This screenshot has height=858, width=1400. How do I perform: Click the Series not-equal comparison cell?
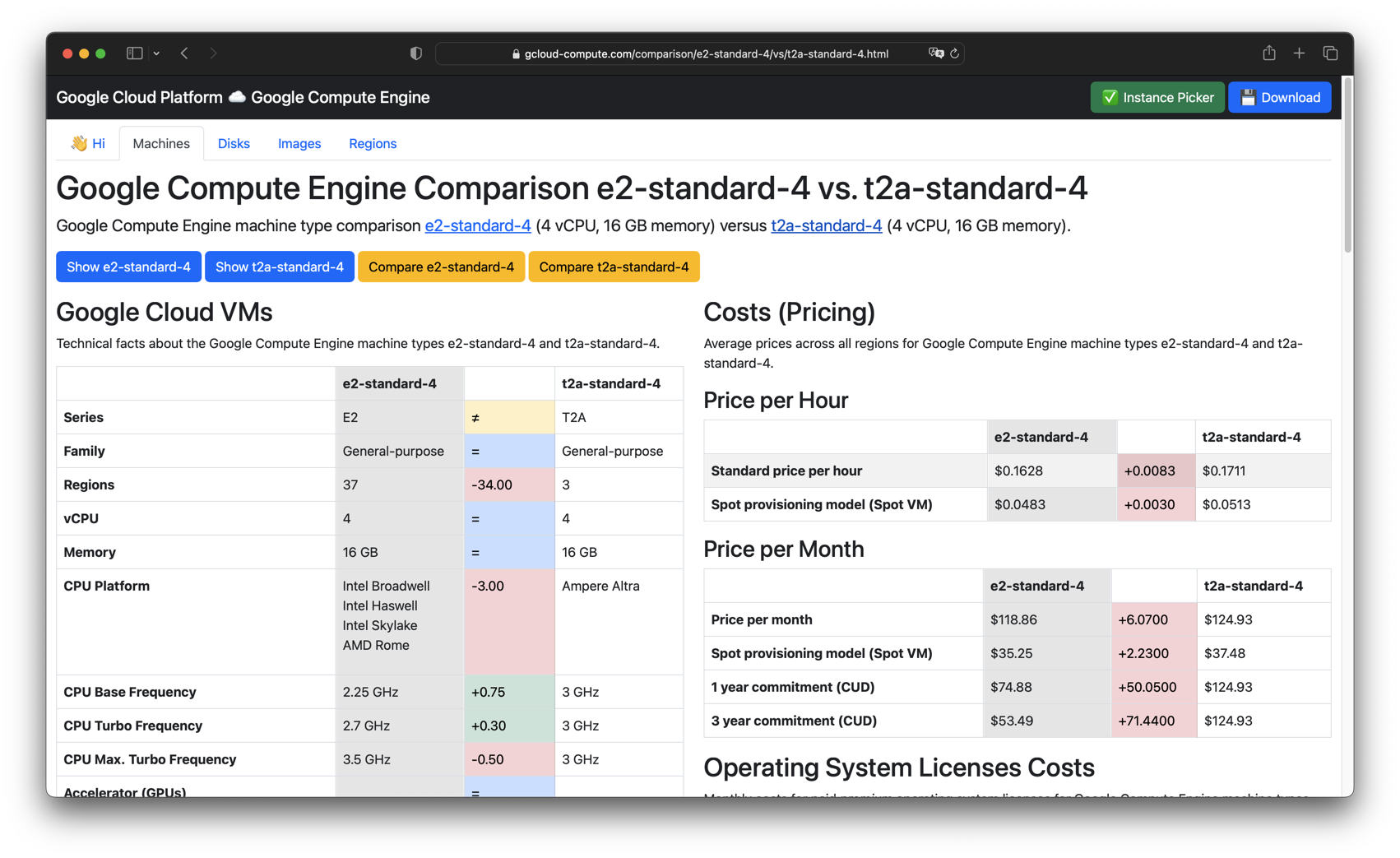pyautogui.click(x=509, y=417)
